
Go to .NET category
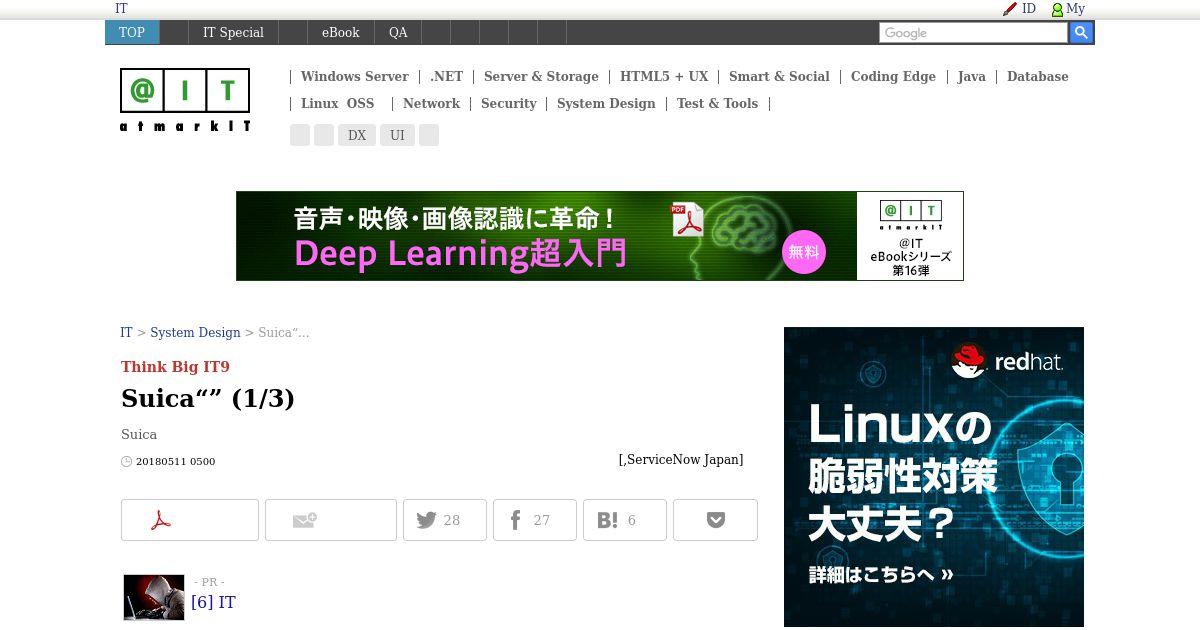(x=446, y=77)
